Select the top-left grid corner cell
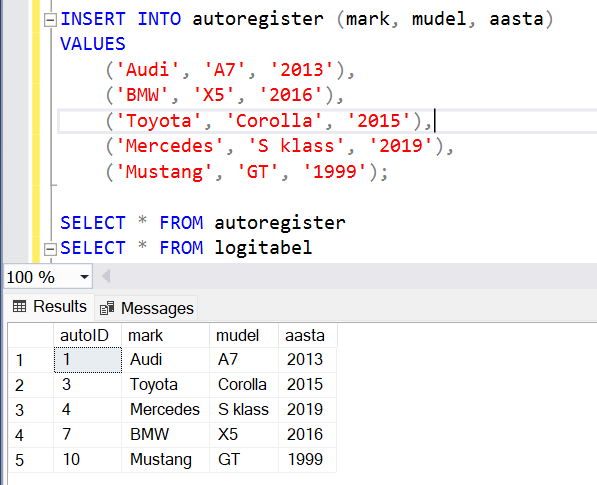The image size is (597, 485). pos(31,335)
